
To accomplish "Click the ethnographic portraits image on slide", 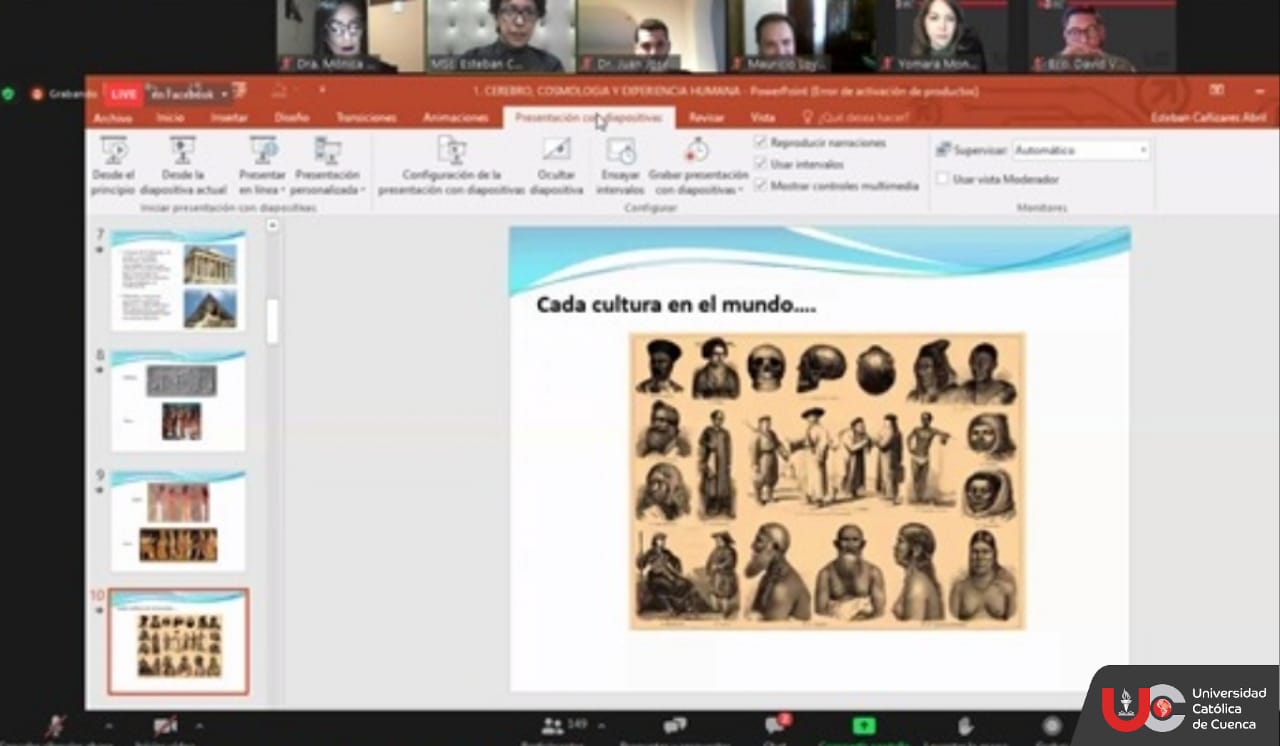I will (x=827, y=481).
